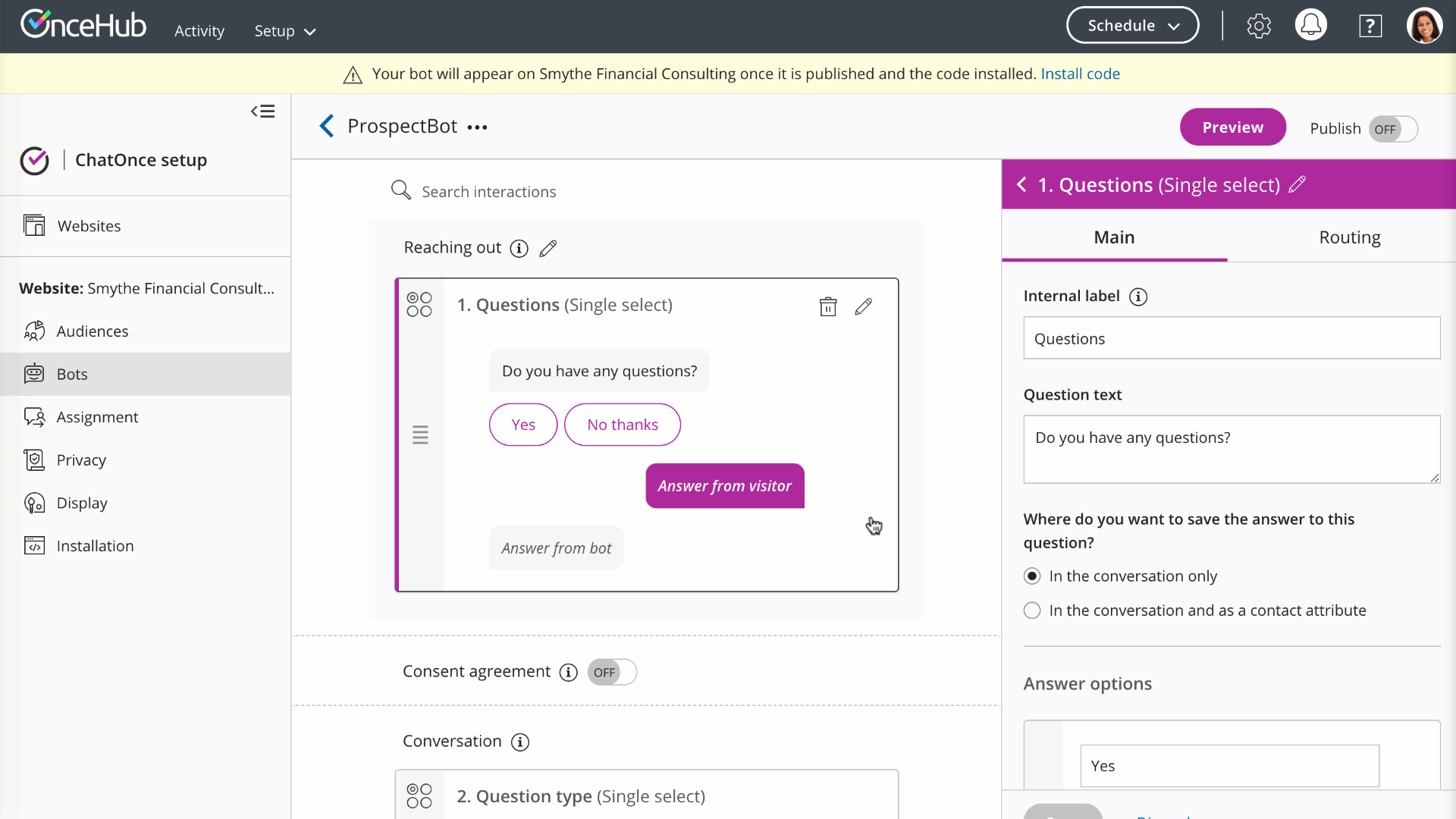Edit Questions interaction card with pencil icon
The image size is (1456, 819).
[x=863, y=306]
